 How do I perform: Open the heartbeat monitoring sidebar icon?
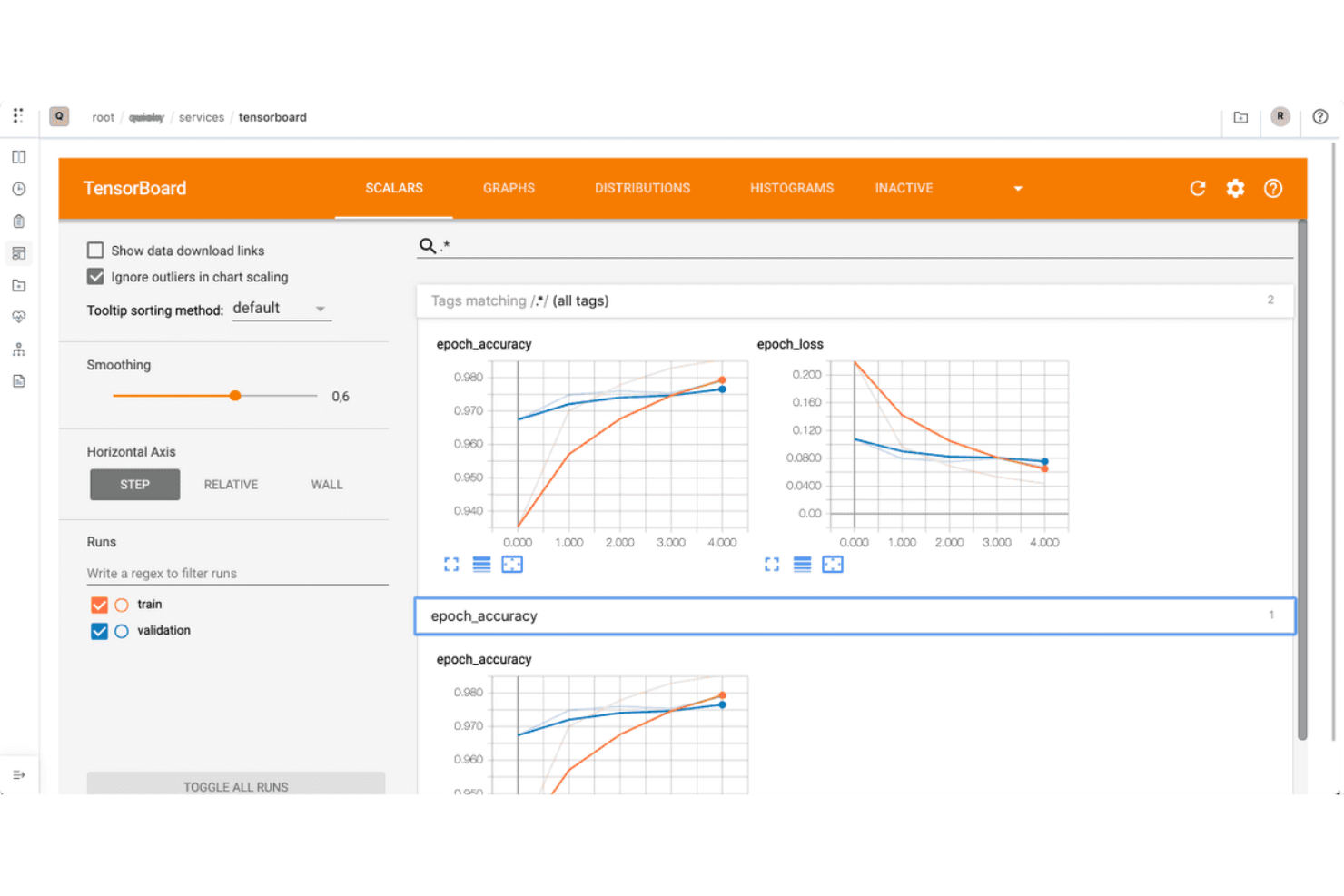(18, 317)
